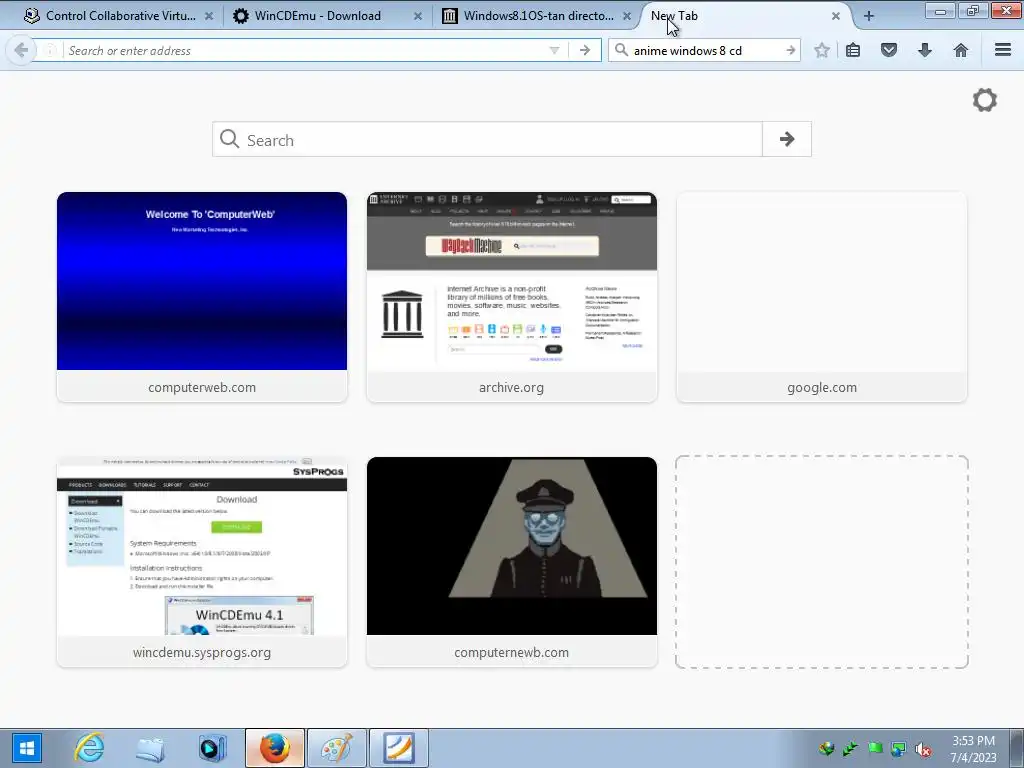This screenshot has width=1024, height=768.
Task: Open the google.com tile
Action: 822,297
